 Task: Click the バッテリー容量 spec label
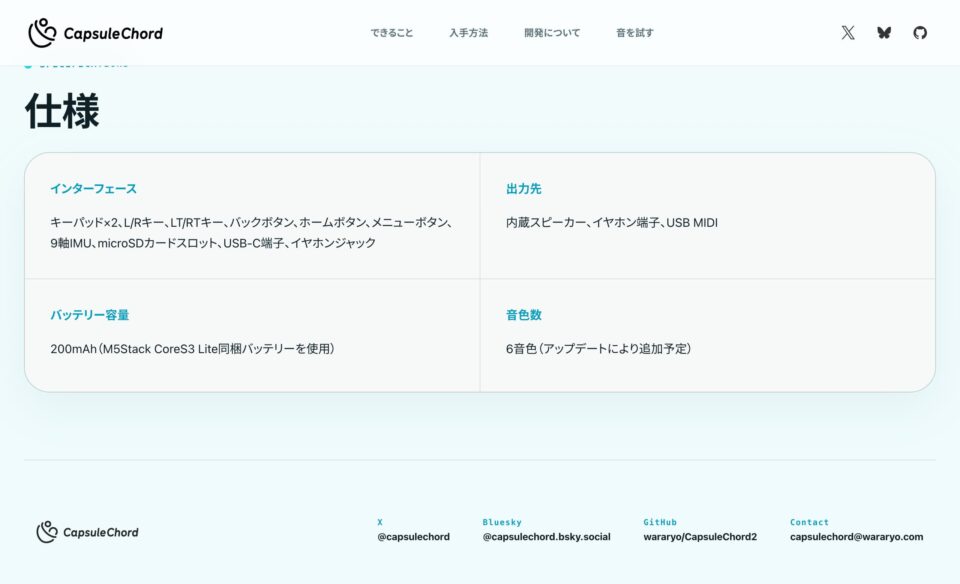(89, 315)
